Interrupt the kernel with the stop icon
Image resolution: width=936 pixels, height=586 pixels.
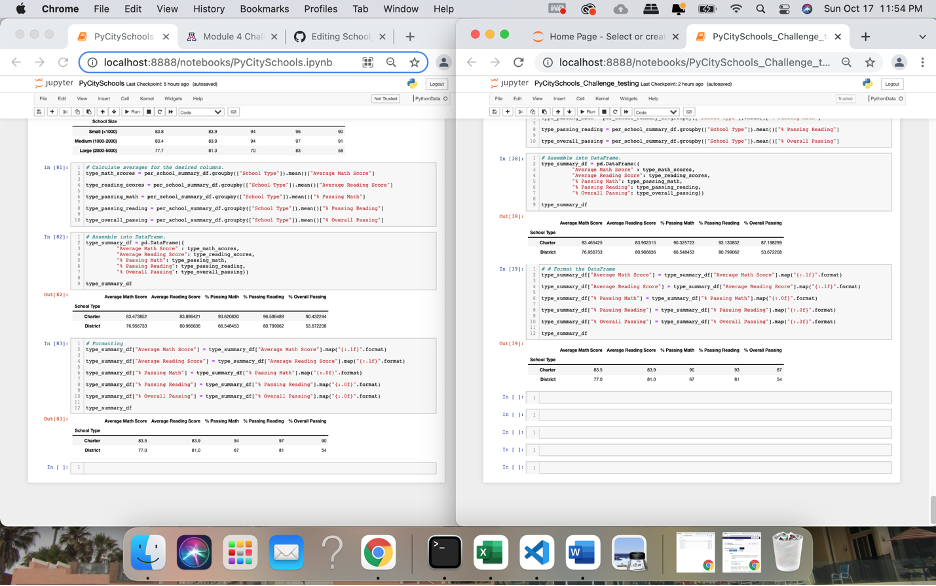150,112
